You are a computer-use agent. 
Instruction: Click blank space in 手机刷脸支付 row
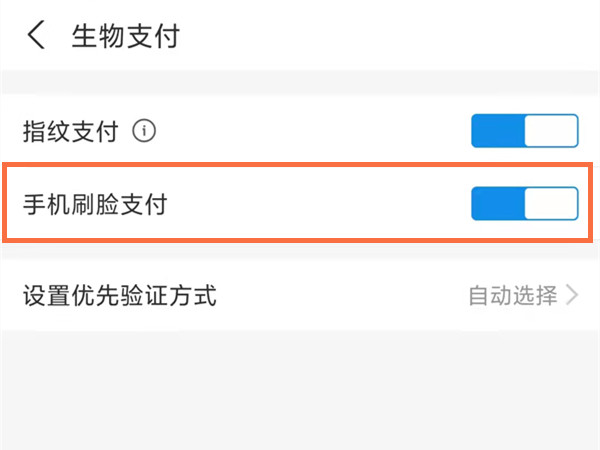[320, 204]
